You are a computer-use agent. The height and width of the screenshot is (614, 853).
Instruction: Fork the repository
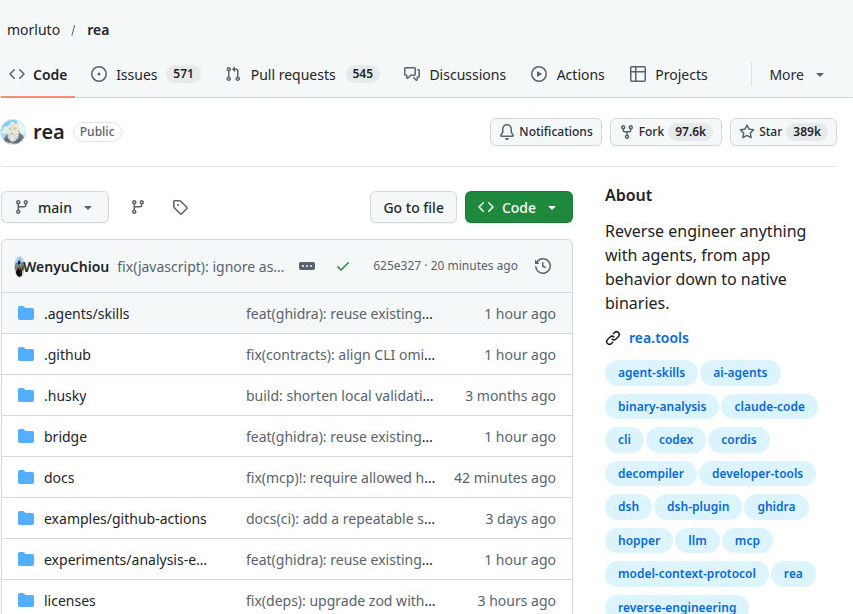pos(665,132)
